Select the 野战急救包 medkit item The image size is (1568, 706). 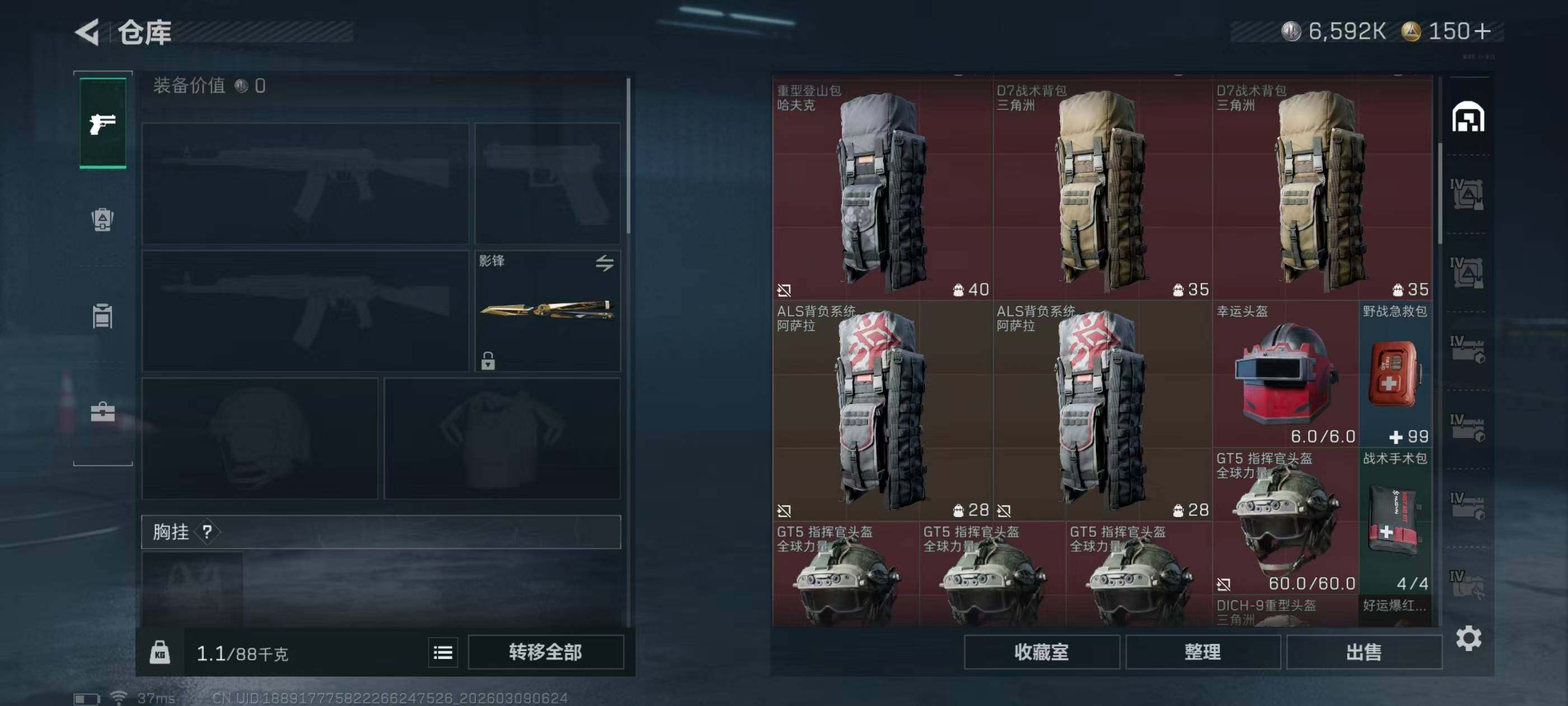tap(1396, 373)
